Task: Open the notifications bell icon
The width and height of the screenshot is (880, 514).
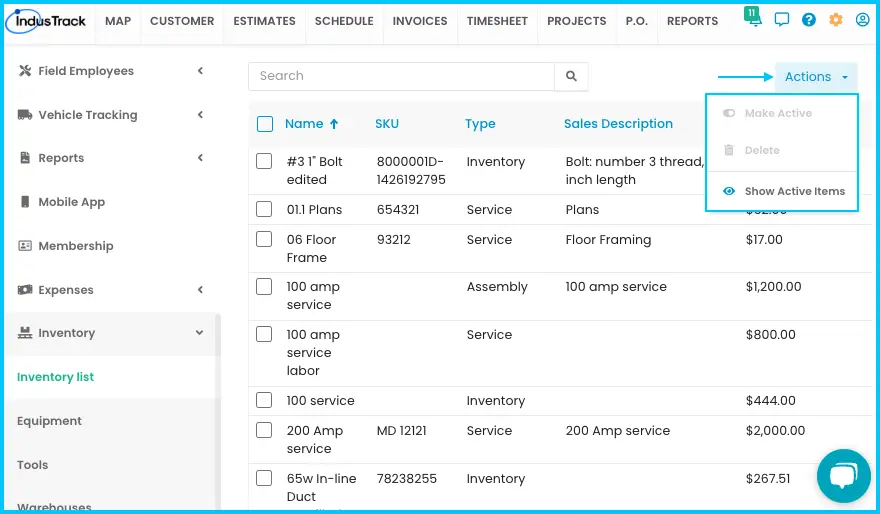Action: (754, 18)
